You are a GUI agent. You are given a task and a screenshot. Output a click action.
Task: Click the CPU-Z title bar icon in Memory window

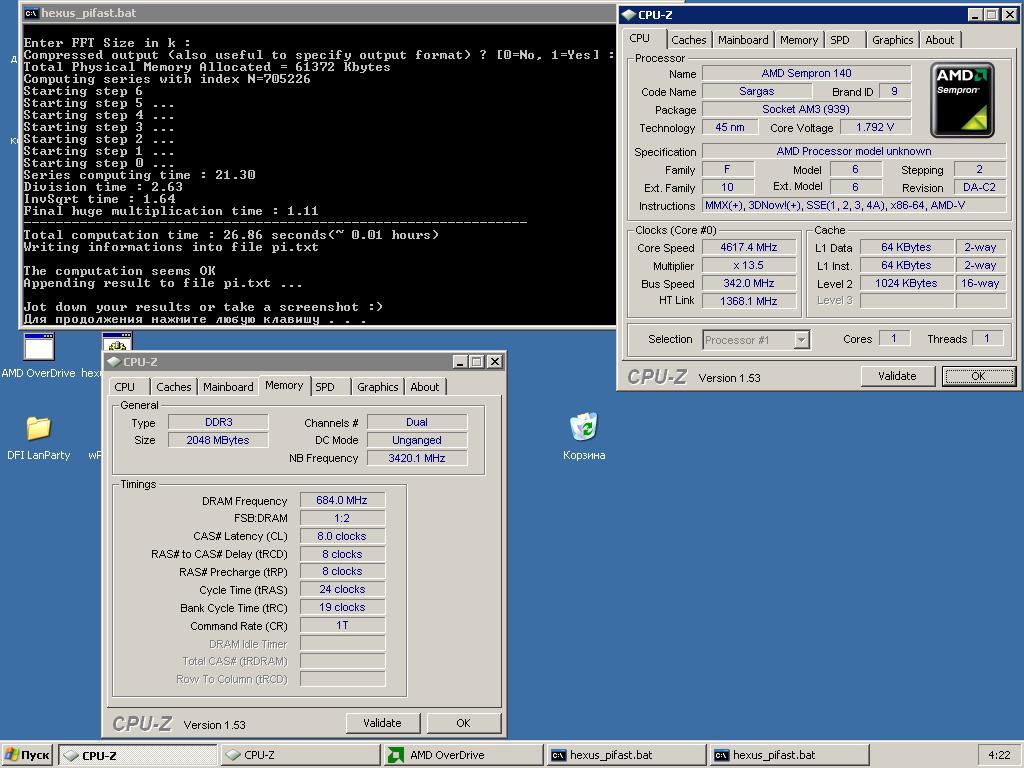[x=114, y=362]
